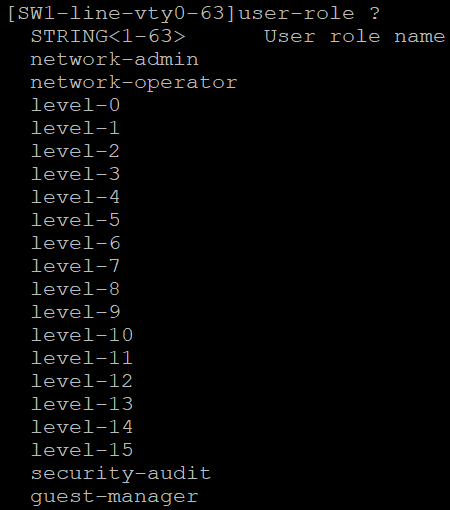Click the level-15 entry

point(82,450)
